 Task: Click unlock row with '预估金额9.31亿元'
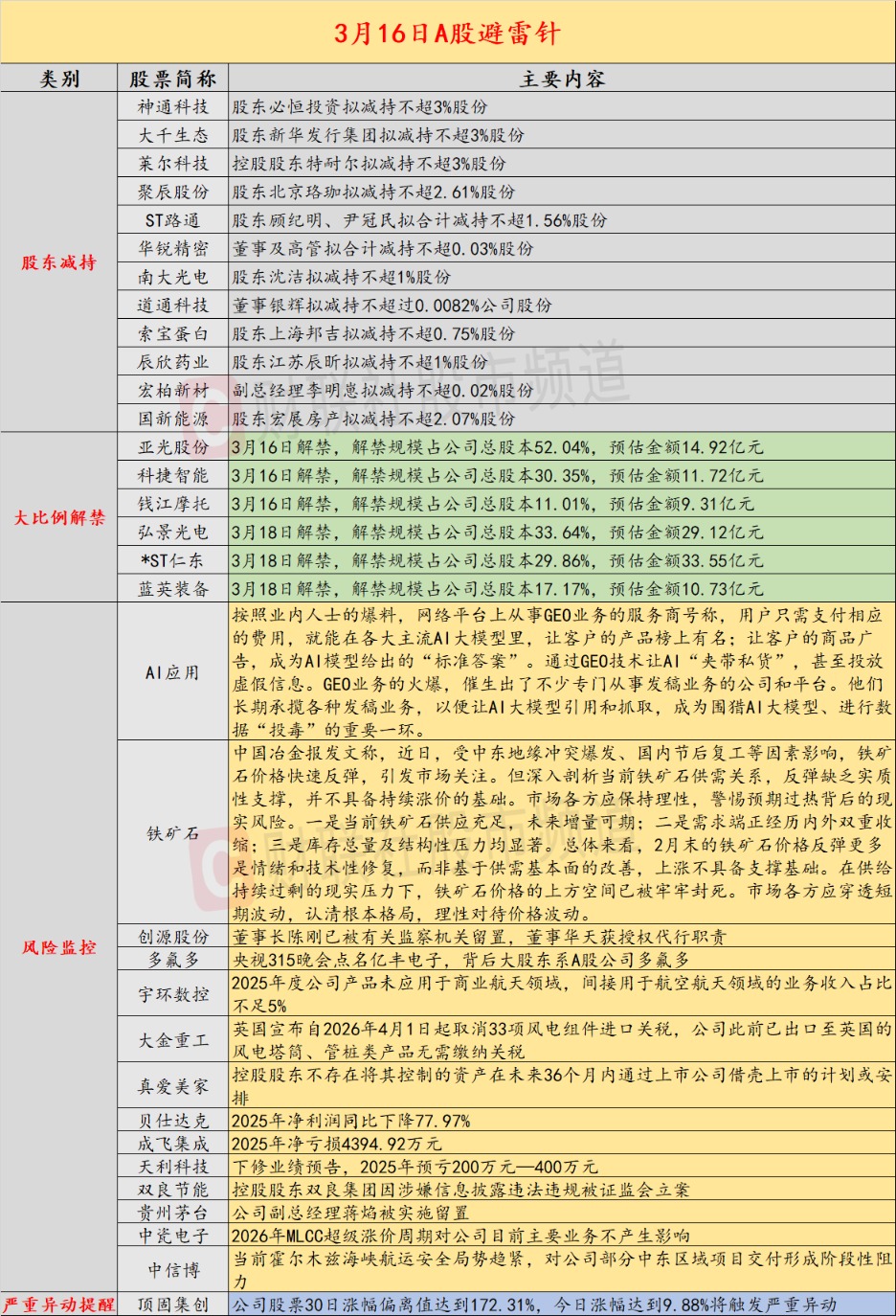click(x=562, y=503)
